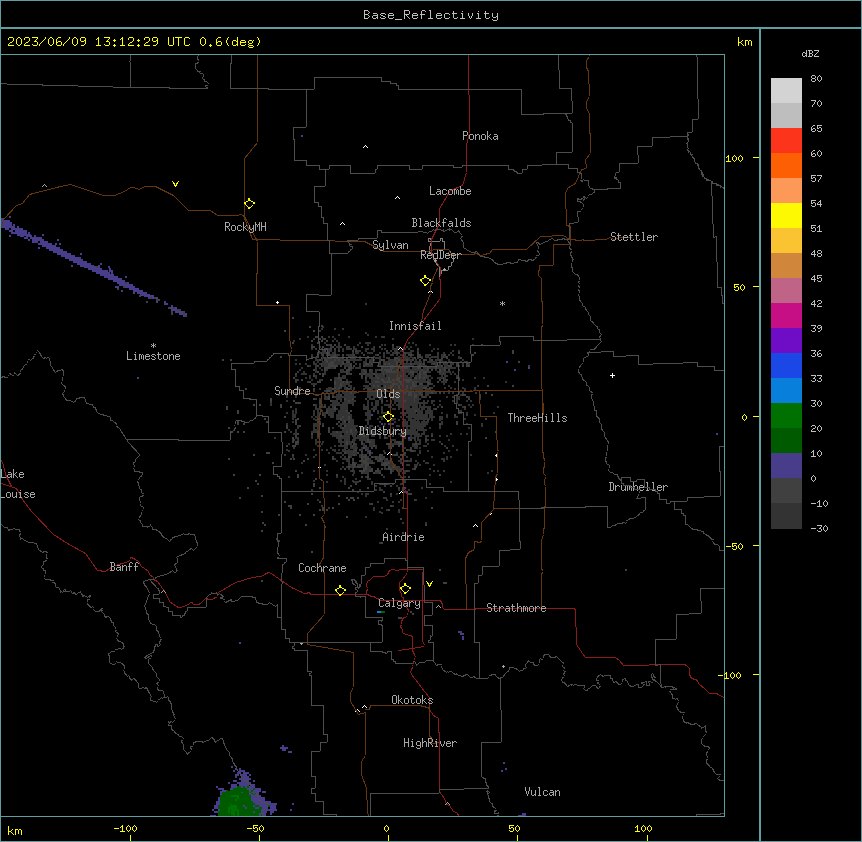The height and width of the screenshot is (842, 862).
Task: Select the slate purple 10 dBZ swatch
Action: (786, 466)
